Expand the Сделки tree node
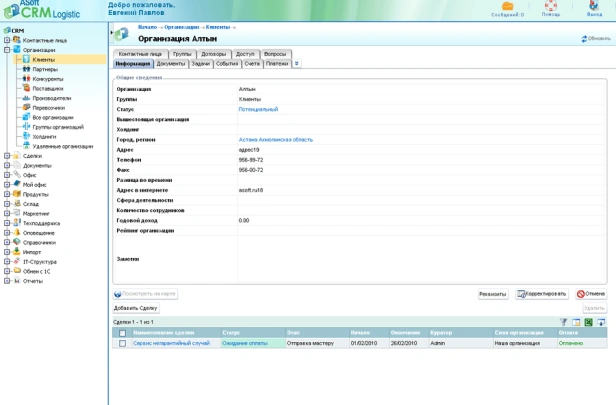 tap(7, 155)
